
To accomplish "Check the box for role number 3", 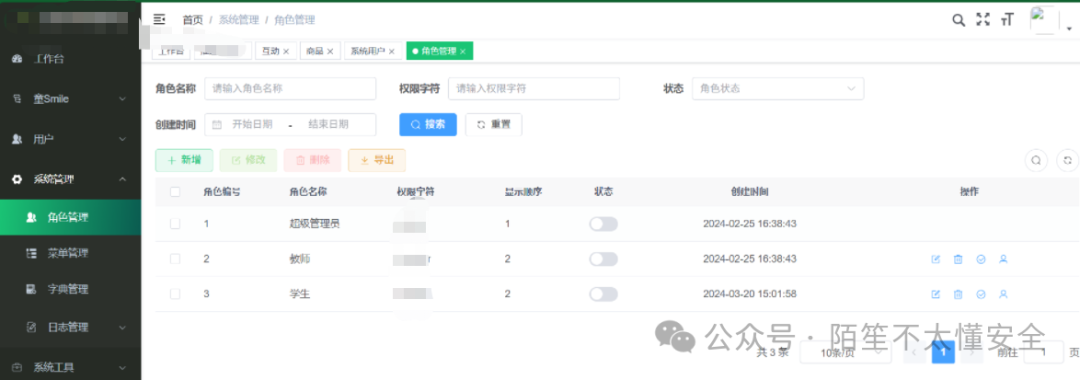I will [175, 294].
